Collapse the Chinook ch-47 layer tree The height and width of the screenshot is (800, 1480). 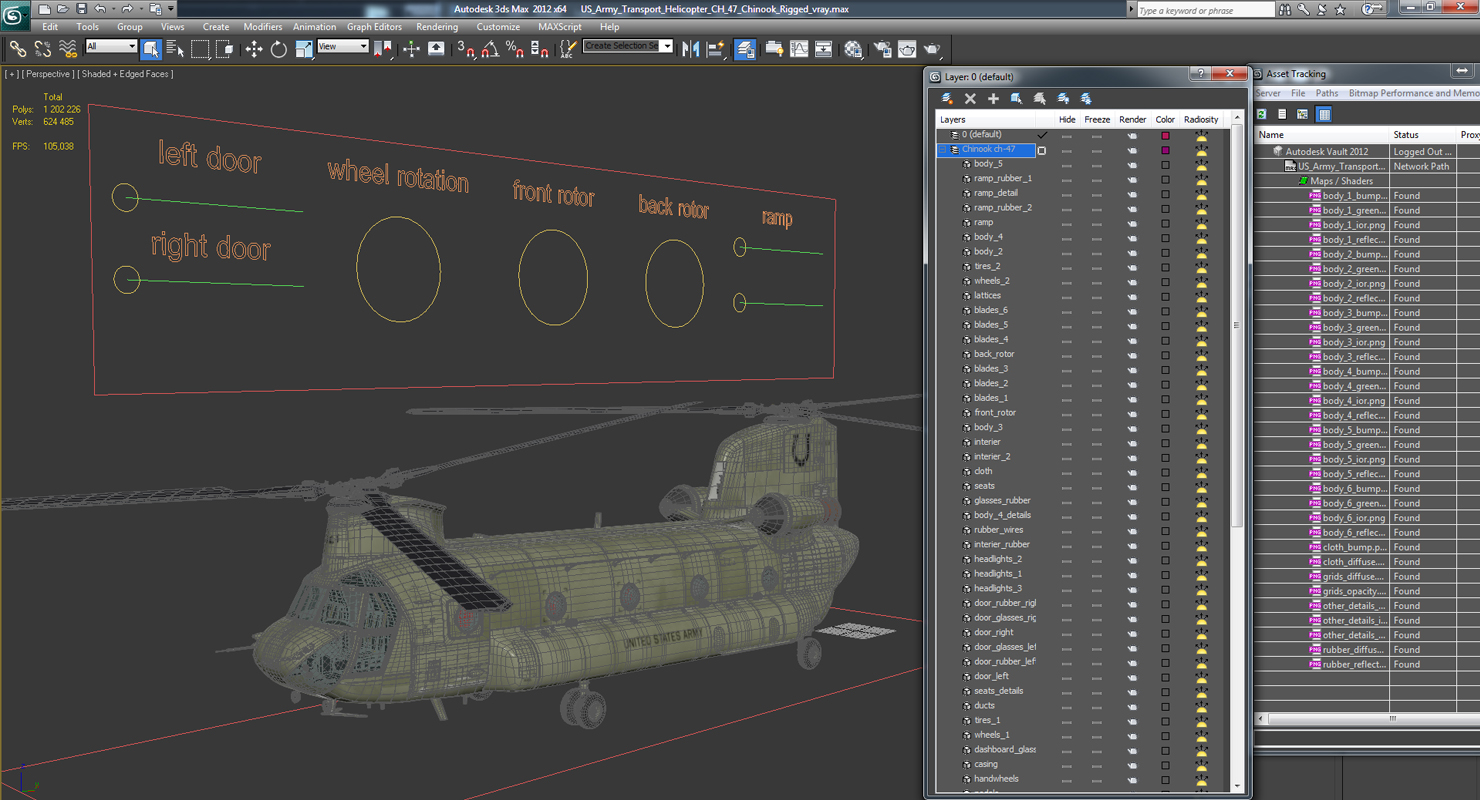(943, 150)
